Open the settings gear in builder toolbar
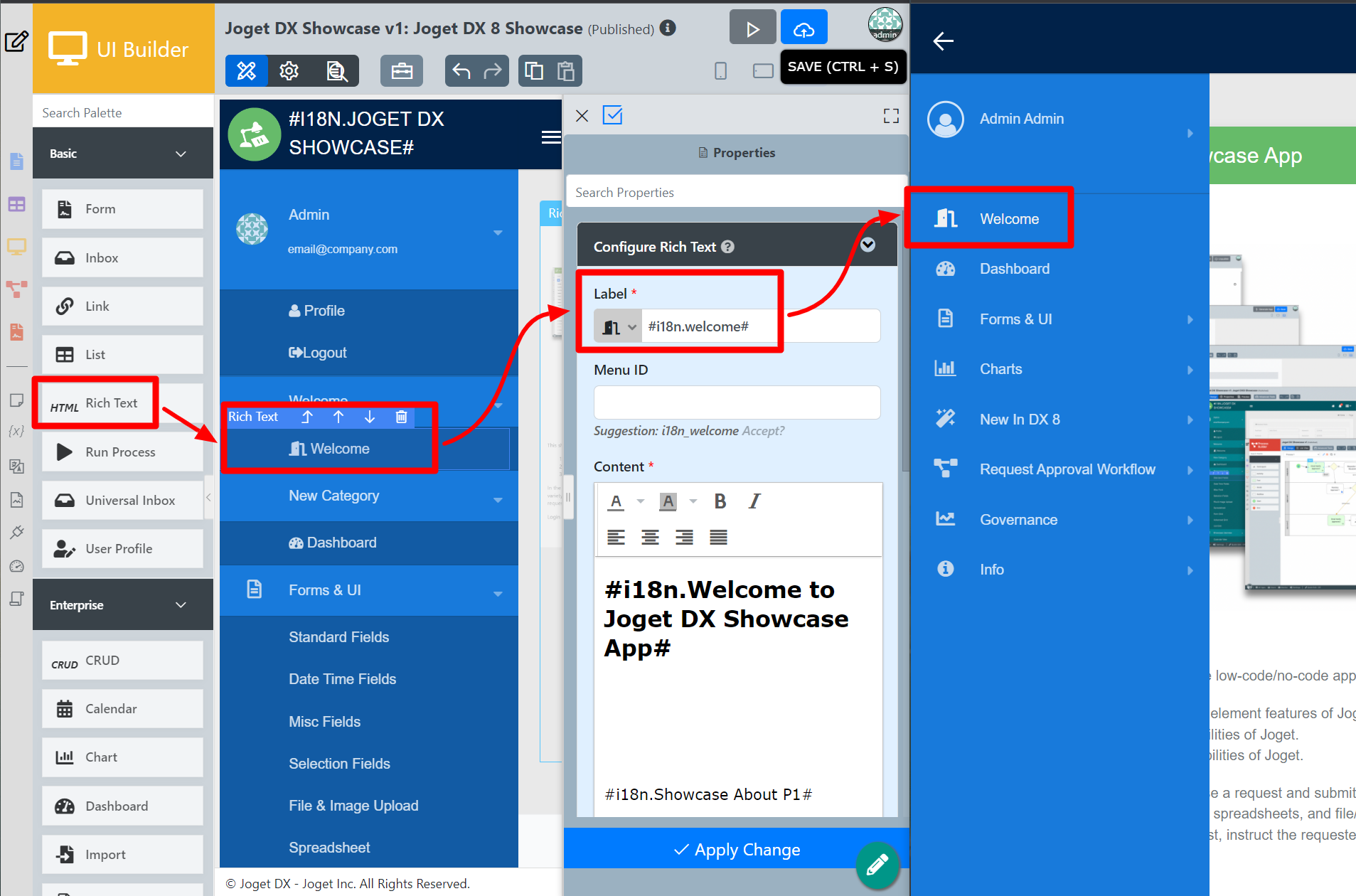The image size is (1356, 896). [x=289, y=70]
